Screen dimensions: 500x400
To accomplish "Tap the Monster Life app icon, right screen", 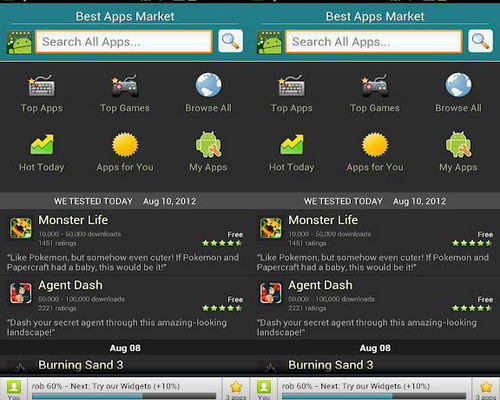I will (271, 228).
